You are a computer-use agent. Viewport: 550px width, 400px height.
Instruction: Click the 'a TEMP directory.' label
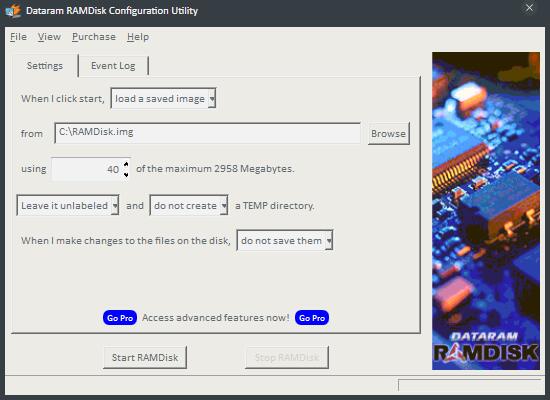pyautogui.click(x=275, y=206)
